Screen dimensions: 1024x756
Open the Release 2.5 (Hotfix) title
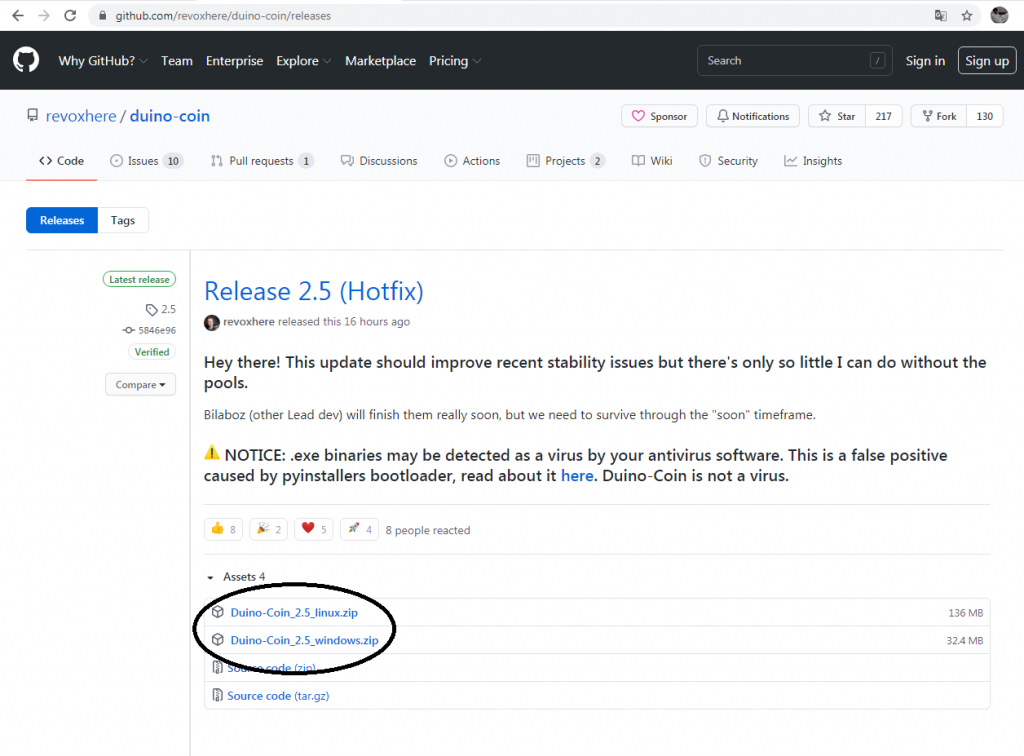(313, 291)
